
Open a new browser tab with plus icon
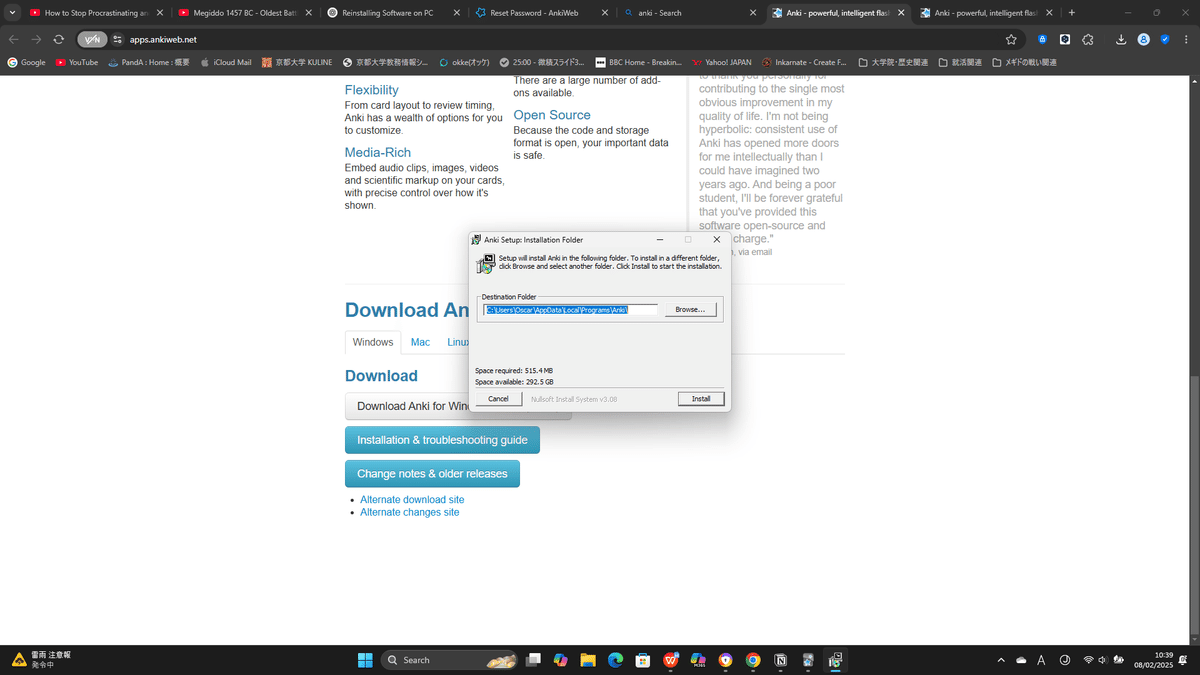(x=1072, y=13)
